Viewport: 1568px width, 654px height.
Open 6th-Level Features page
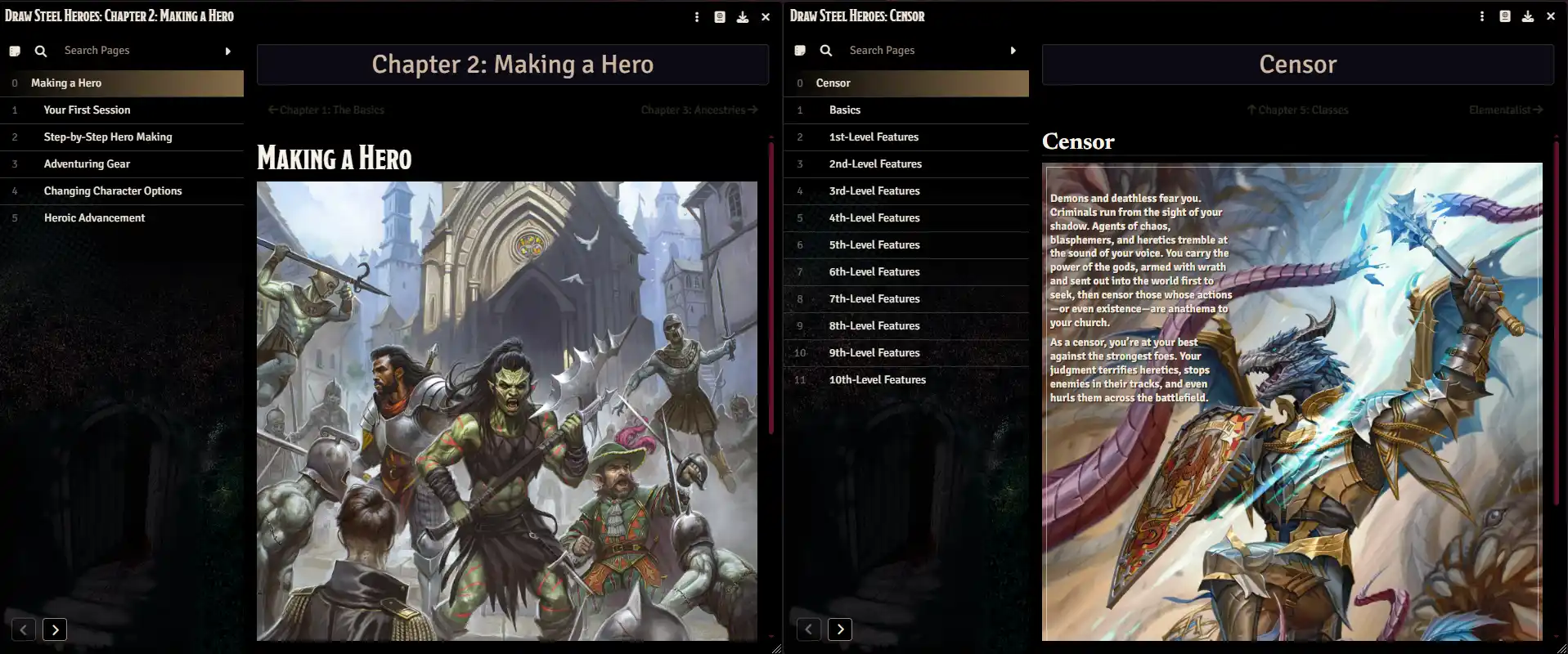pos(906,272)
